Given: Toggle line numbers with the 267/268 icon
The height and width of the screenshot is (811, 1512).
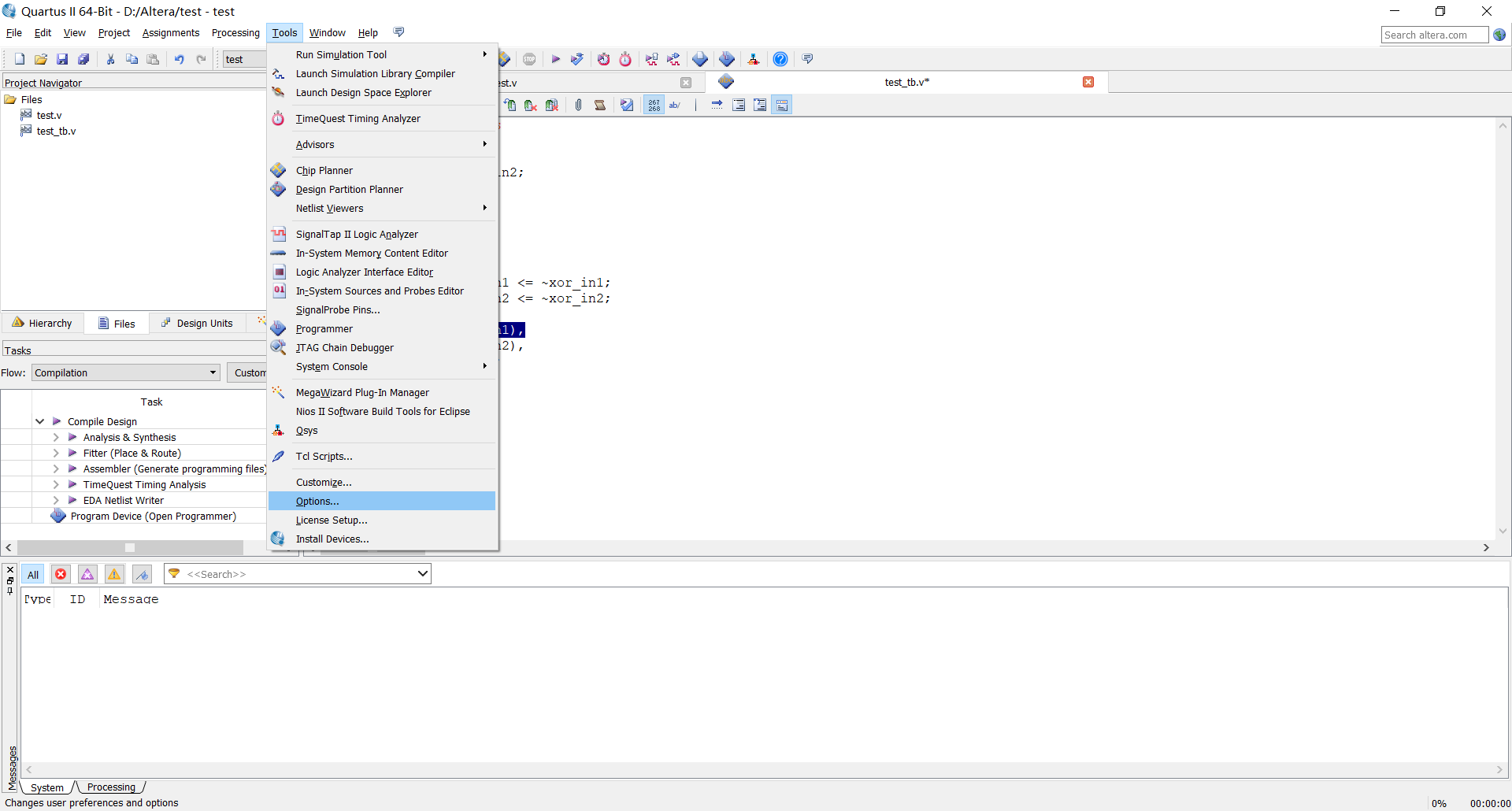Looking at the screenshot, I should 654,104.
